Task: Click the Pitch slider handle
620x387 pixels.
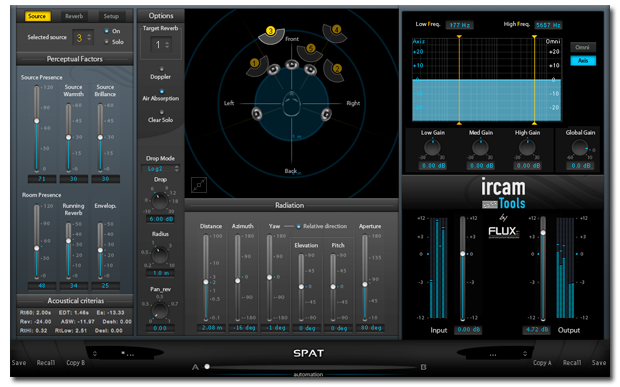Action: tap(333, 287)
